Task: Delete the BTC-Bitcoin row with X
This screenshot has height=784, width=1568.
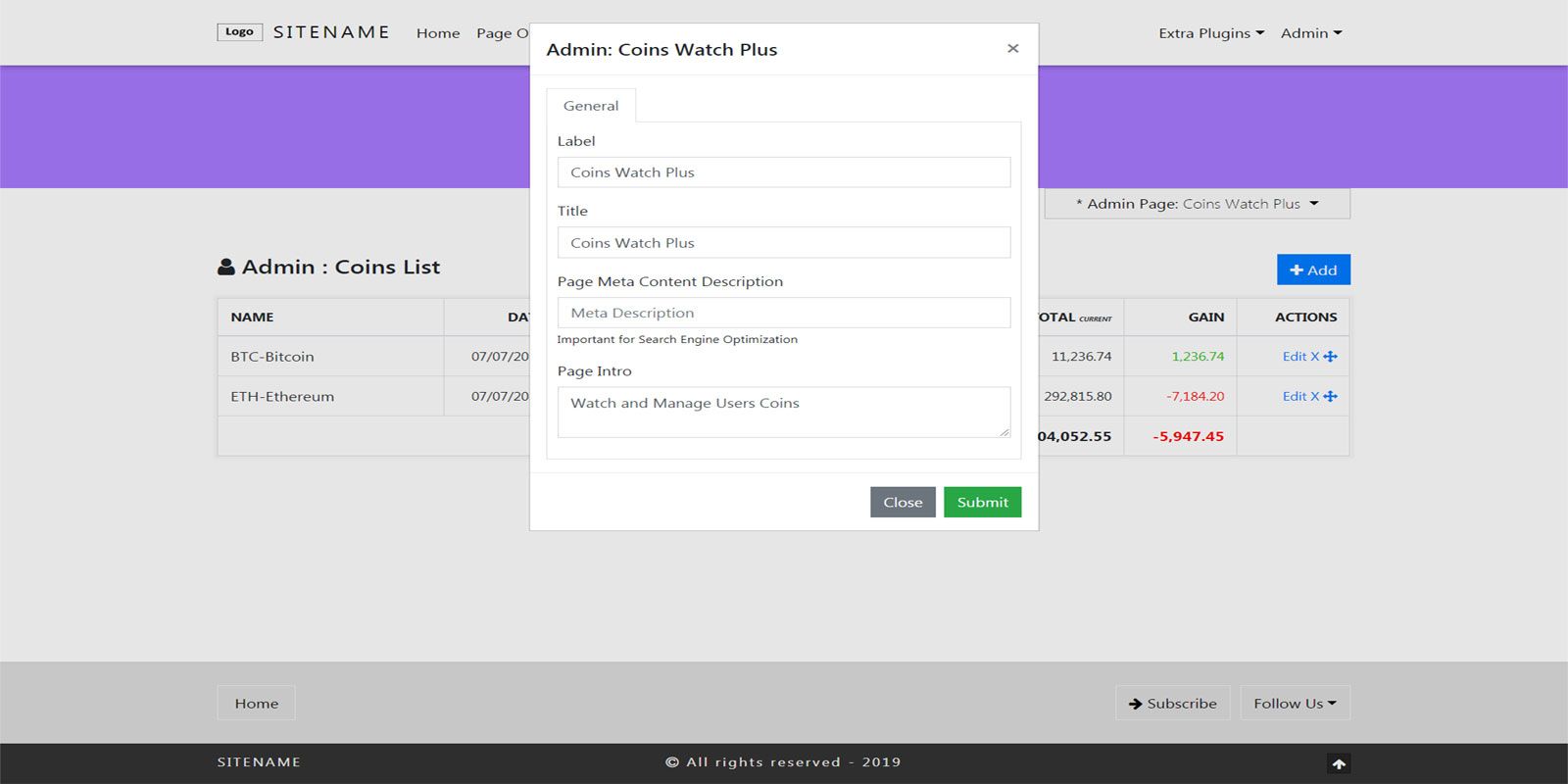Action: pyautogui.click(x=1315, y=357)
